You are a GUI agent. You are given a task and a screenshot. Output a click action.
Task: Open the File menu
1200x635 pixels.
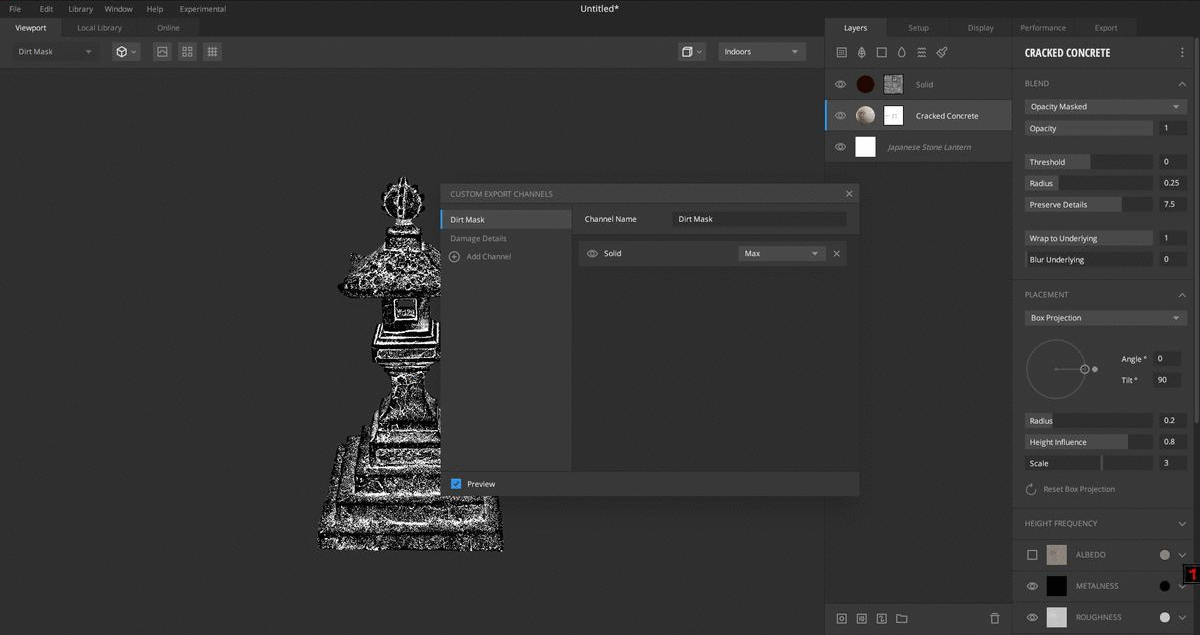15,9
